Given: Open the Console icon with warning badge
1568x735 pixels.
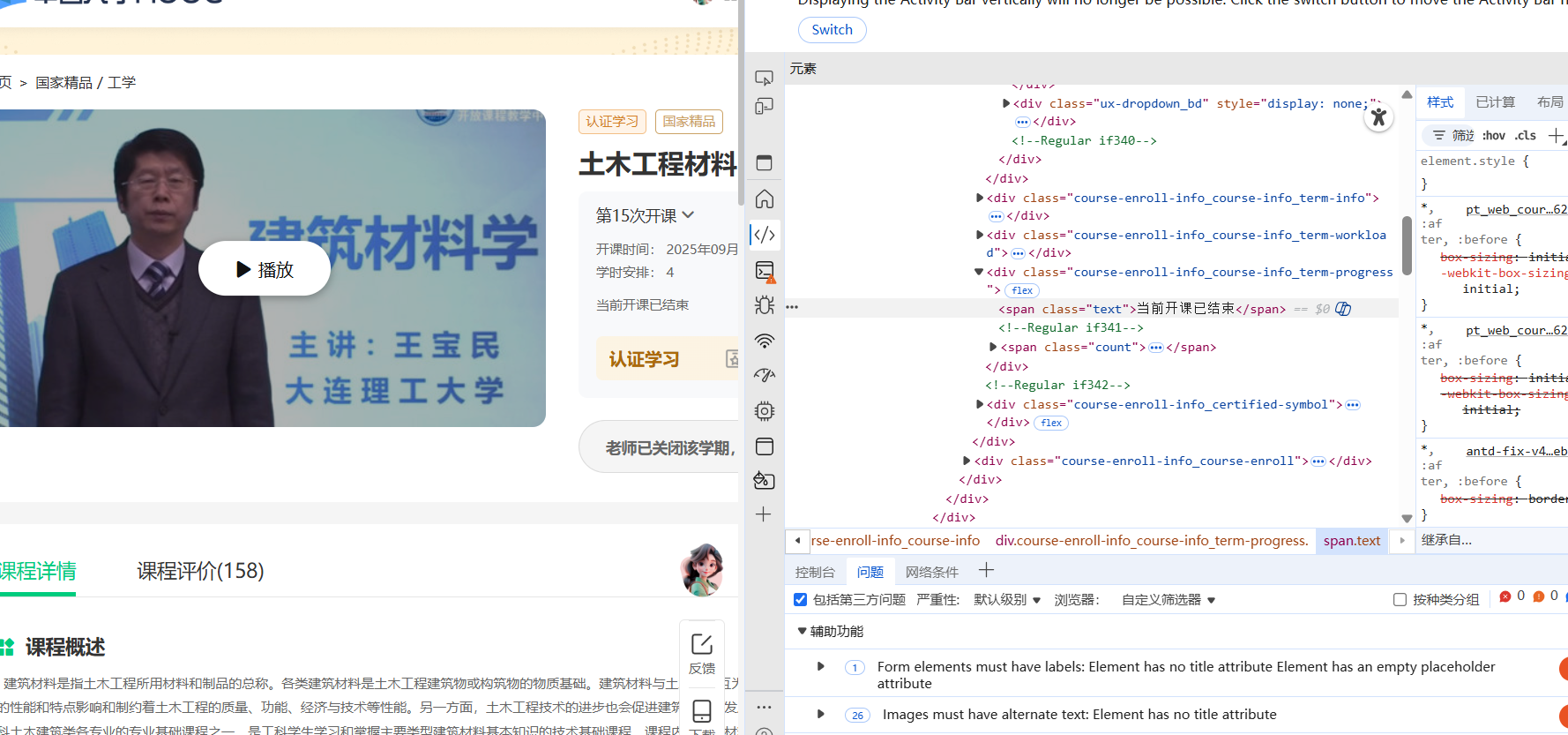Looking at the screenshot, I should tap(765, 271).
